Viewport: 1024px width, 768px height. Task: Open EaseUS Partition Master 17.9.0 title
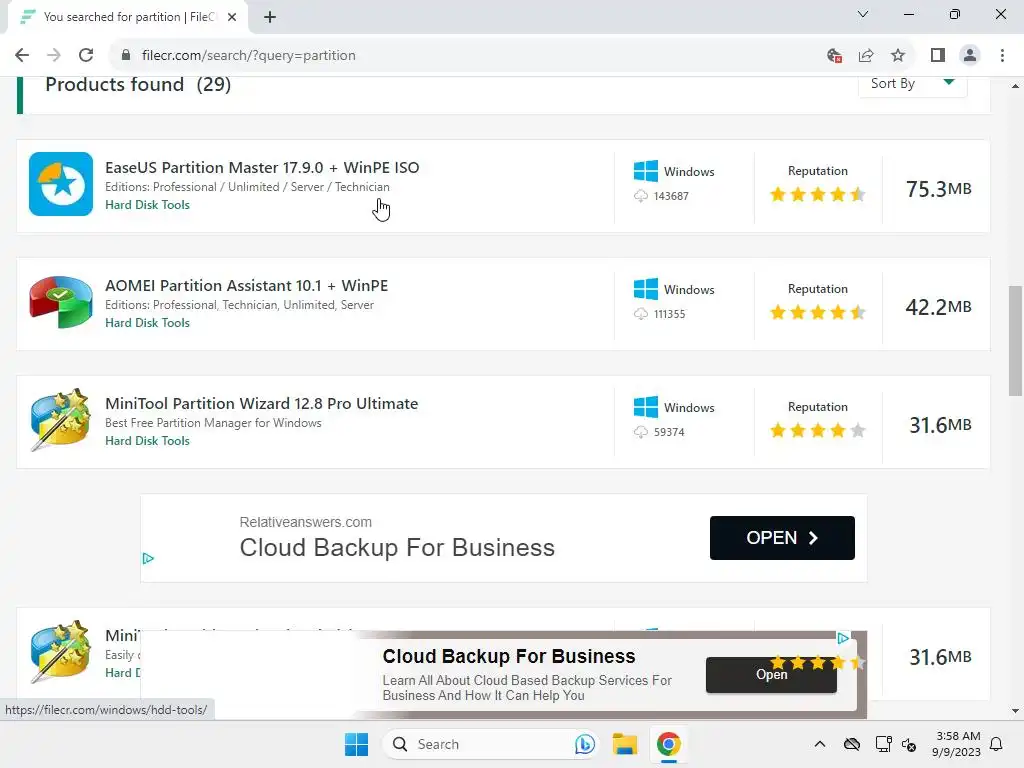tap(262, 168)
